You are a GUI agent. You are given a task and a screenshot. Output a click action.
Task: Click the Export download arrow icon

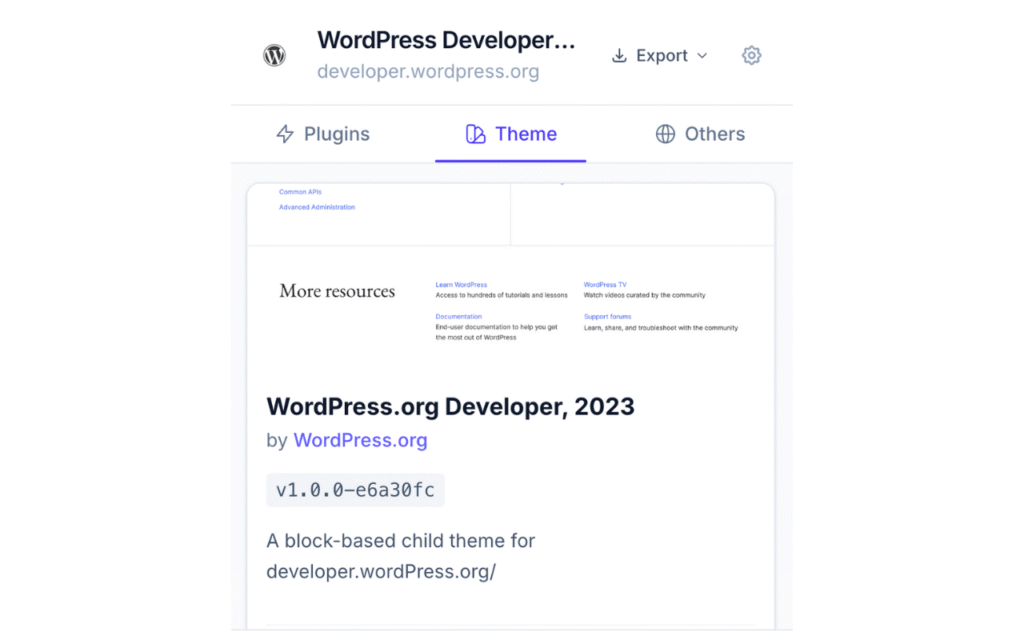[x=620, y=56]
